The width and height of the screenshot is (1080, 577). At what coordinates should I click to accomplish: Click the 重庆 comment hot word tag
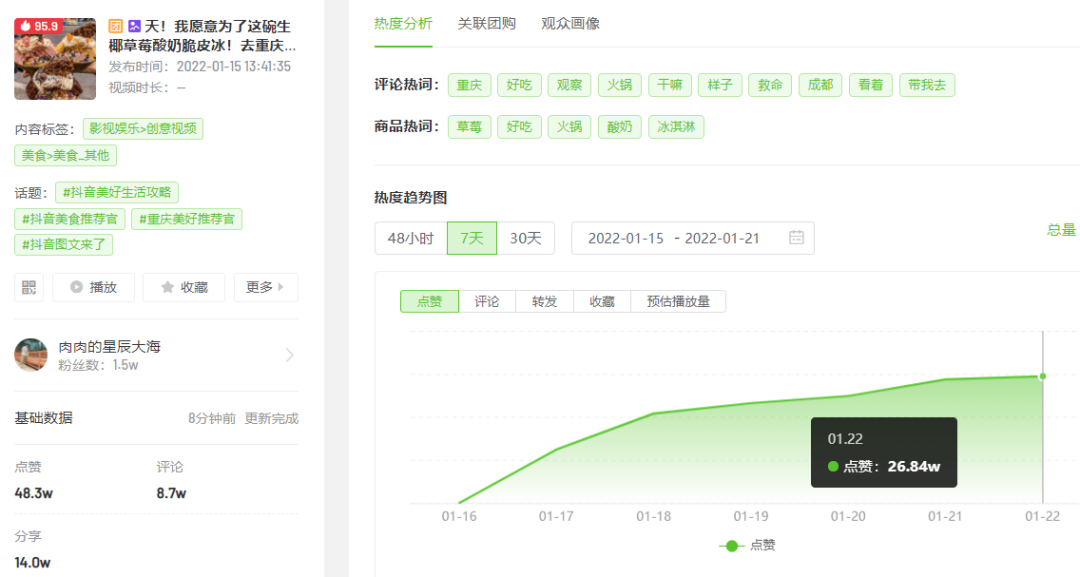[x=469, y=85]
